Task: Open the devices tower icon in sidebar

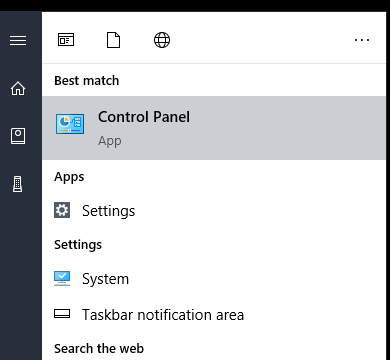Action: (x=18, y=184)
